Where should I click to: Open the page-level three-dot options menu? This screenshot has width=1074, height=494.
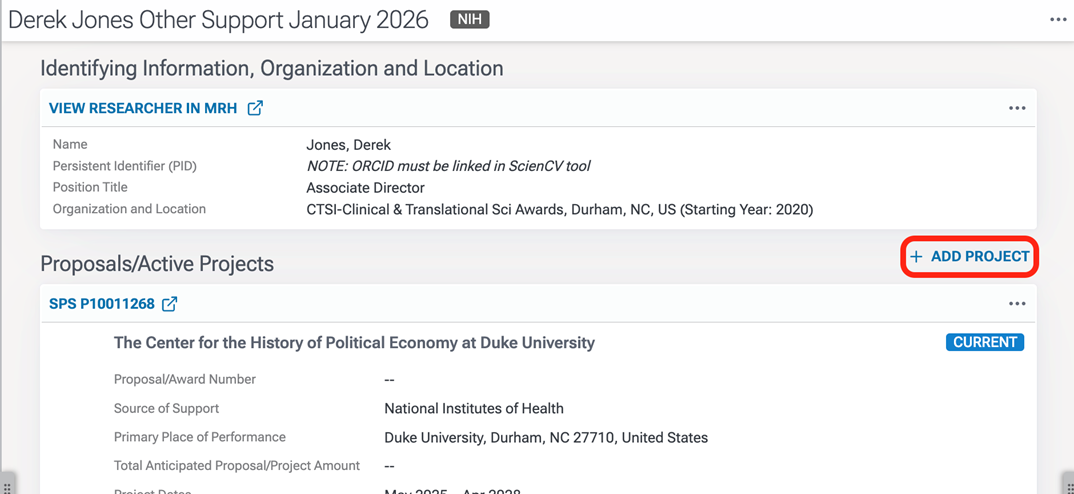[x=1057, y=20]
